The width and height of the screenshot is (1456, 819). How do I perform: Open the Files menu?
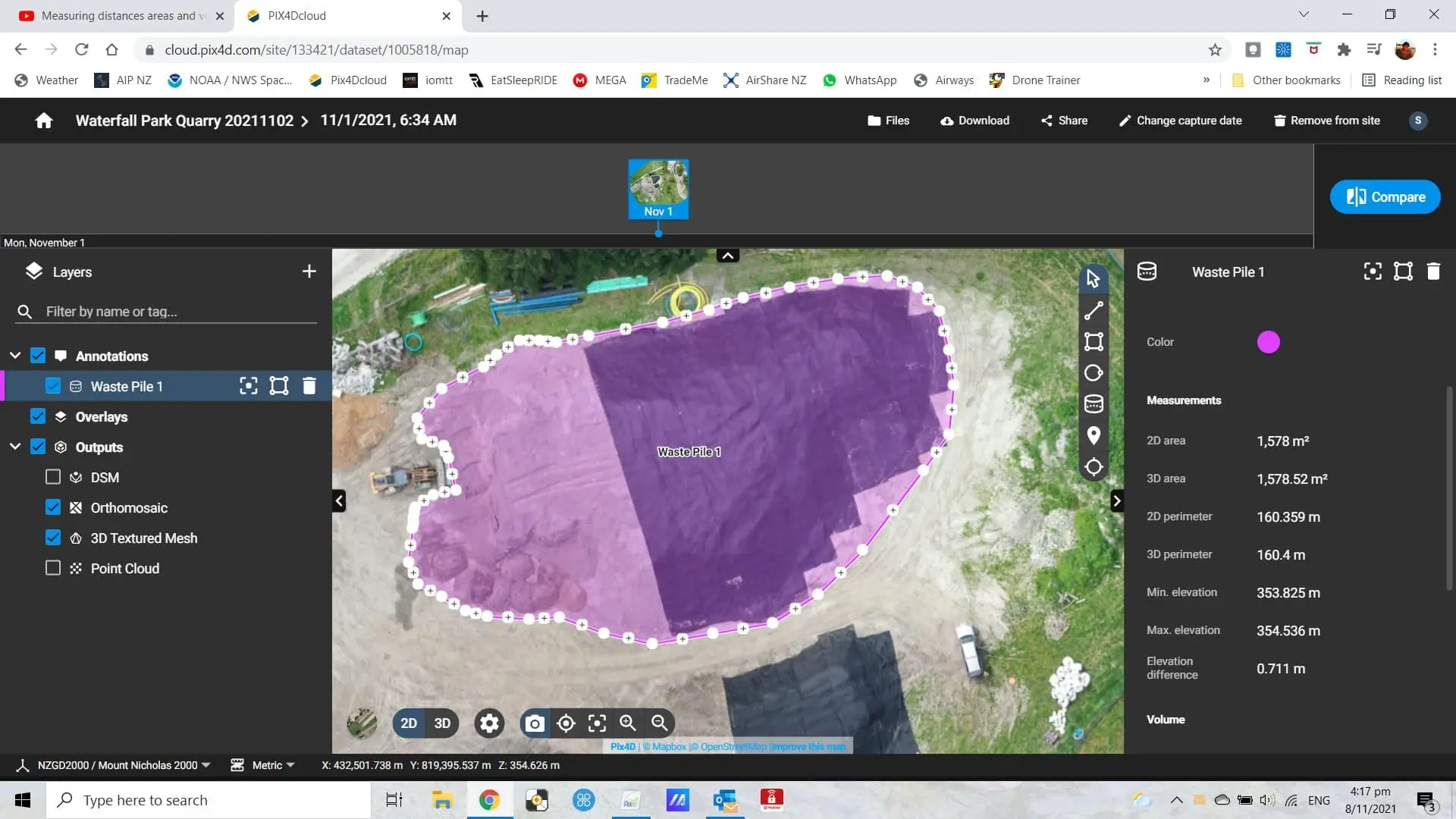pyautogui.click(x=888, y=121)
